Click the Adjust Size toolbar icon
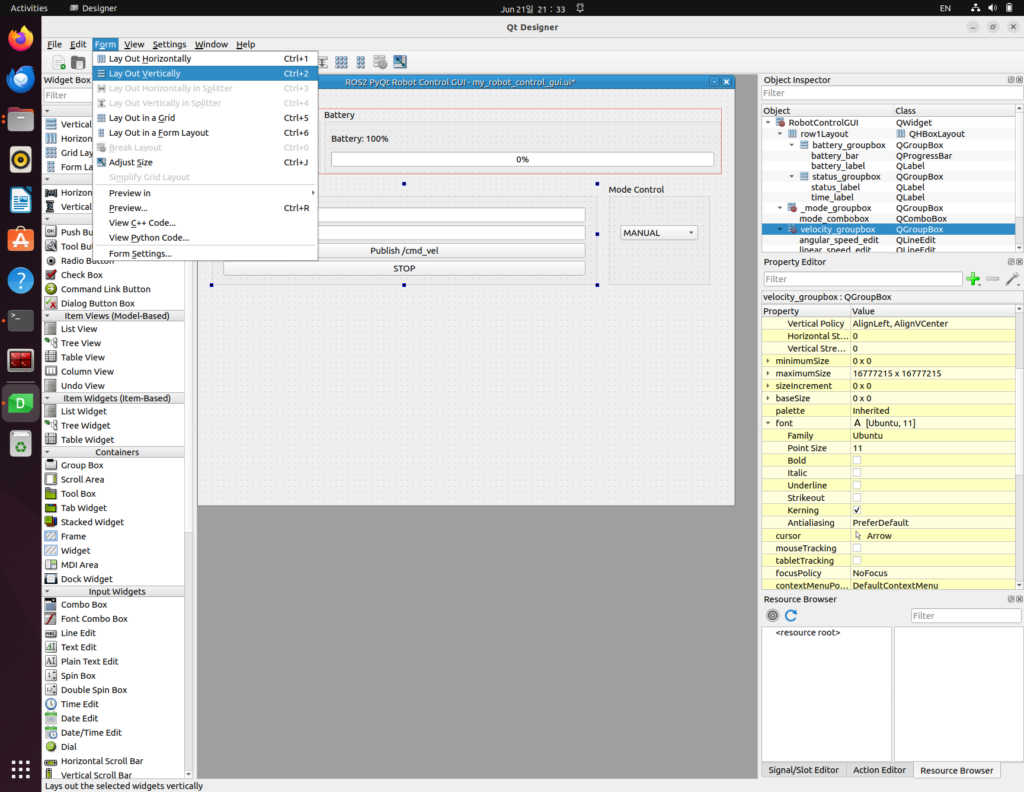 [400, 62]
